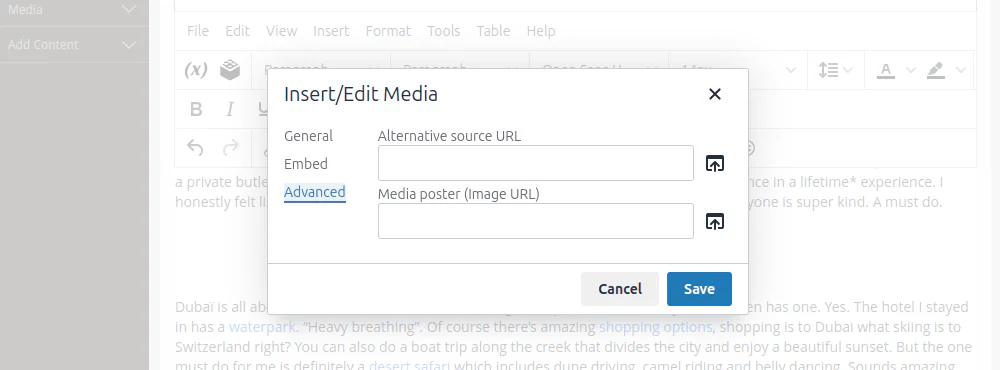1000x370 pixels.
Task: Redo the last action
Action: click(x=230, y=148)
